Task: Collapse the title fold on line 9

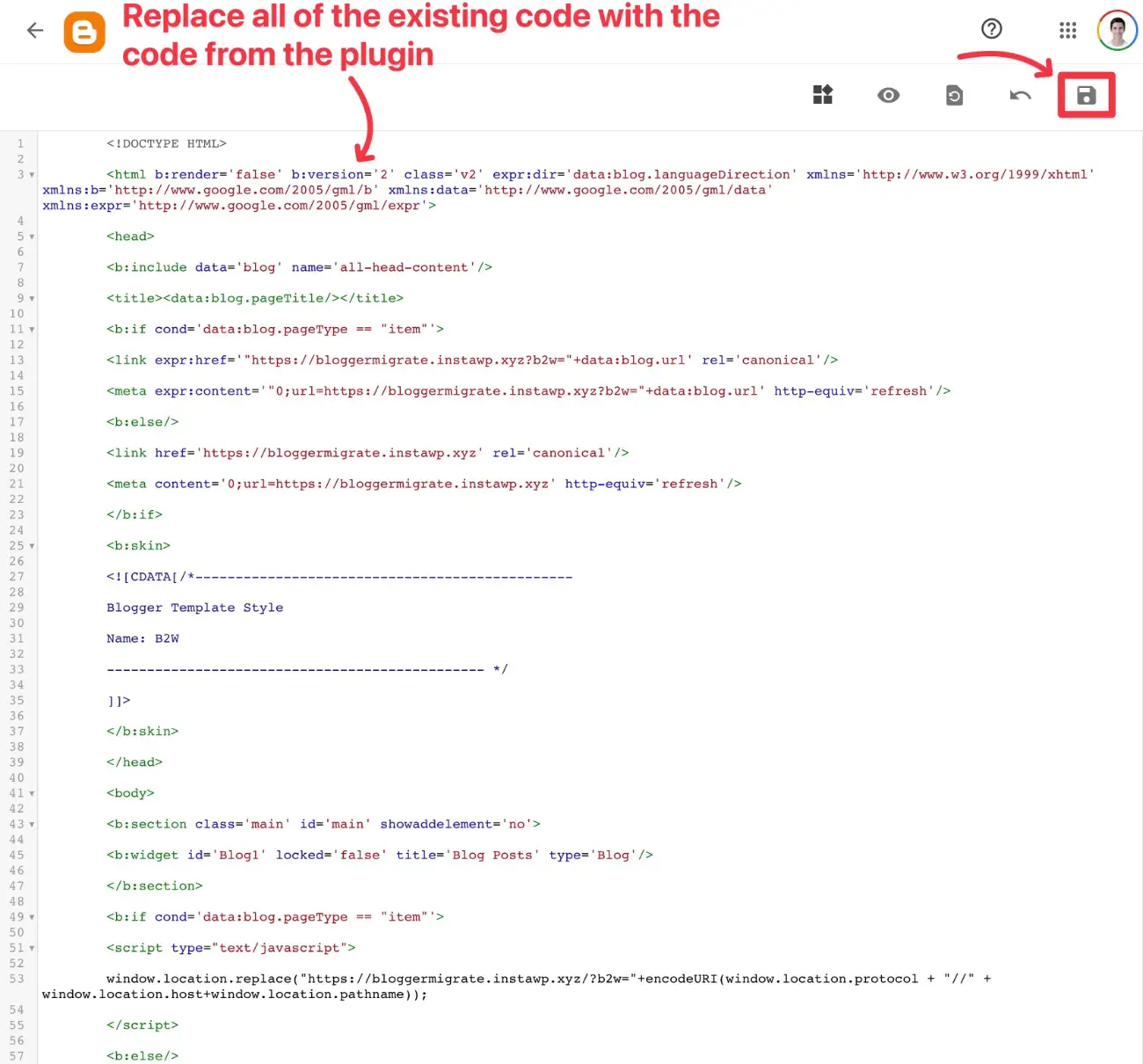Action: [32, 299]
